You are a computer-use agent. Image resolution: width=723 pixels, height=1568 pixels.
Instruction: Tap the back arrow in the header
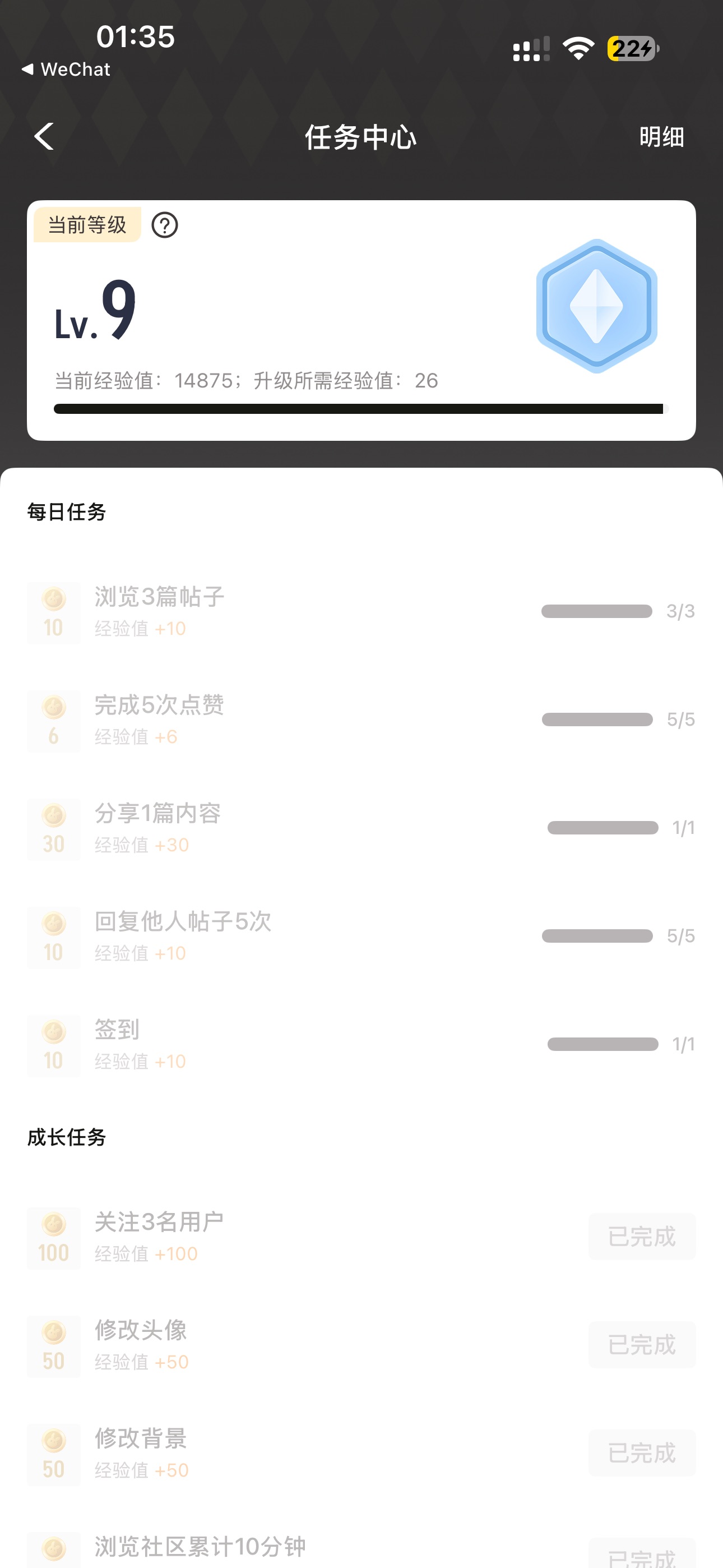[x=44, y=136]
